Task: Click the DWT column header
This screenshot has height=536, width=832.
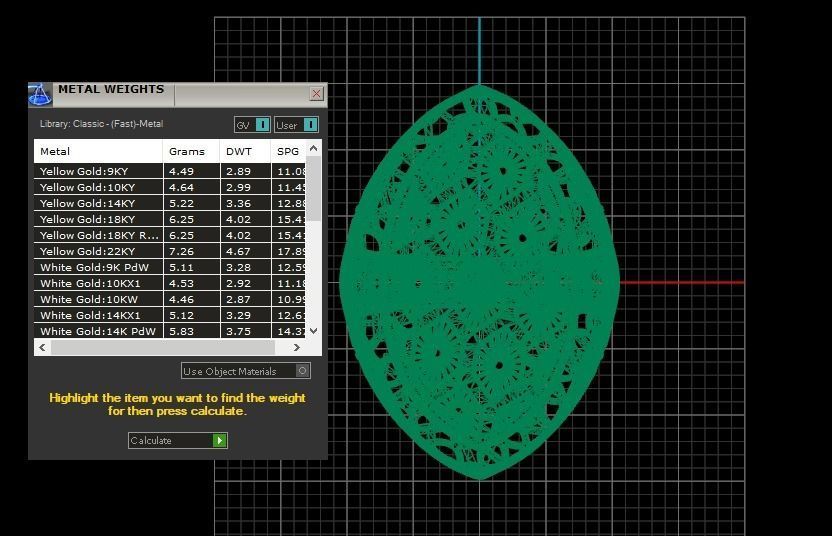Action: pos(245,151)
